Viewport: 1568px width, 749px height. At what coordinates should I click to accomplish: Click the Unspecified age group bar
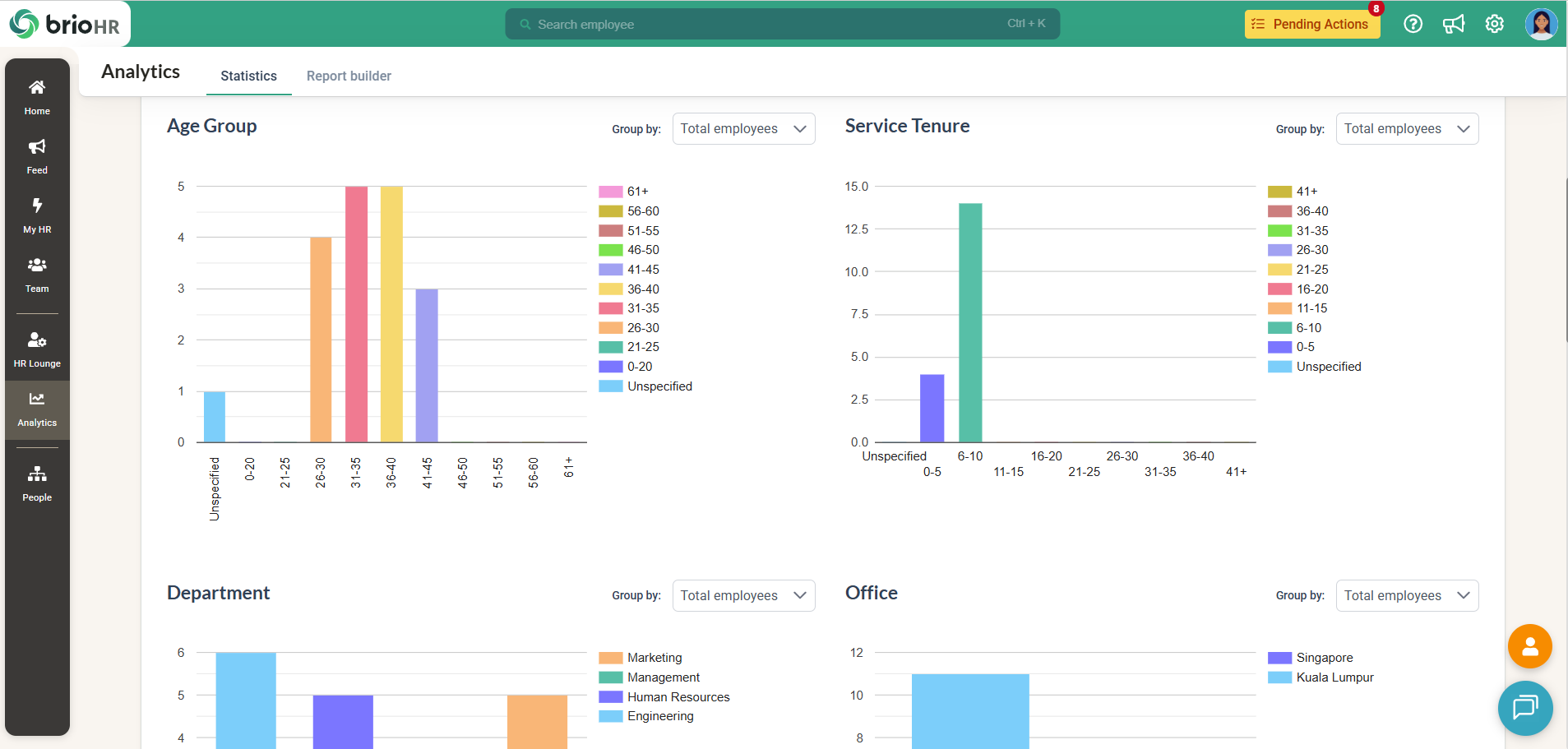tap(215, 417)
